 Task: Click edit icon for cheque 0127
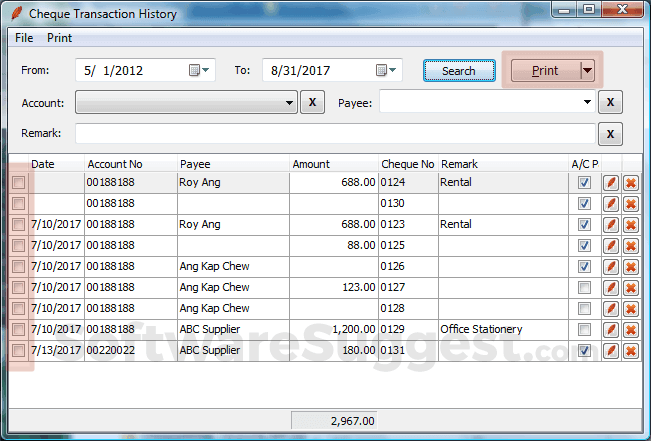(611, 288)
